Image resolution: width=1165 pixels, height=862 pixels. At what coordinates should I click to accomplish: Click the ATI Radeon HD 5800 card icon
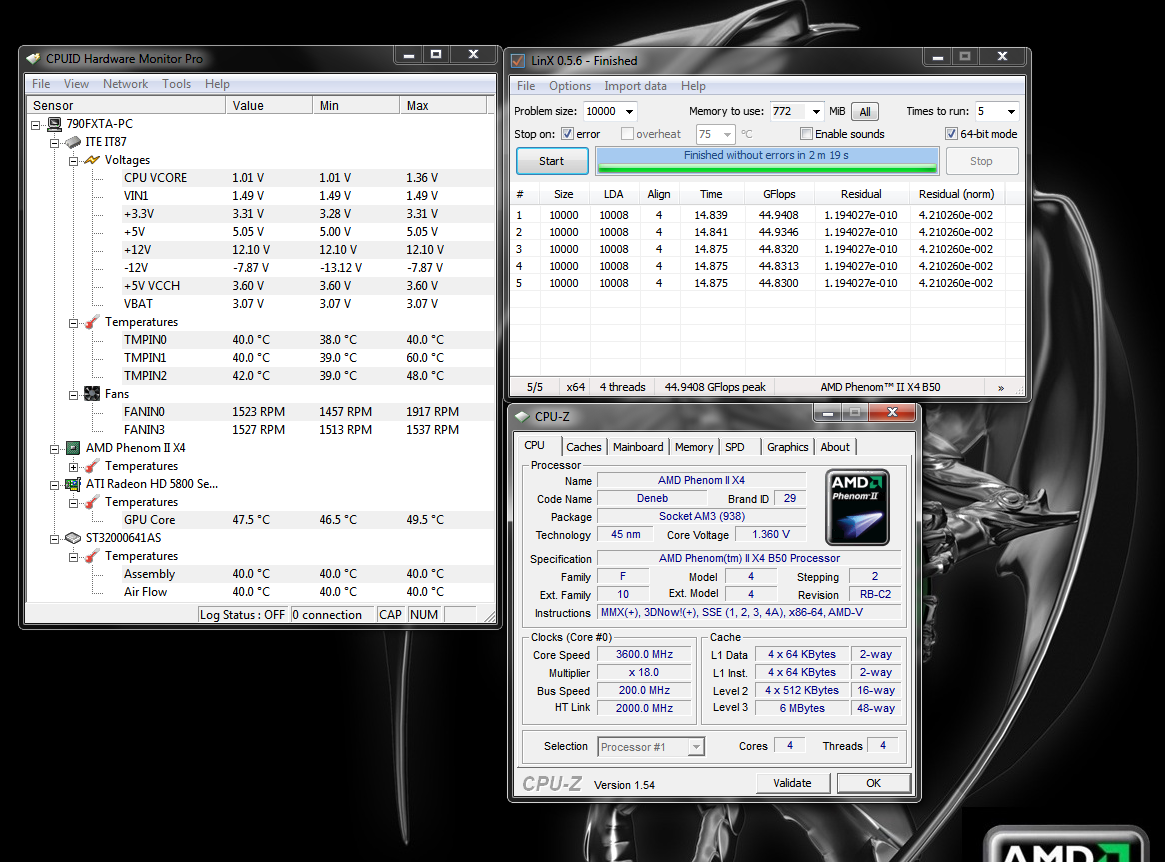(73, 485)
